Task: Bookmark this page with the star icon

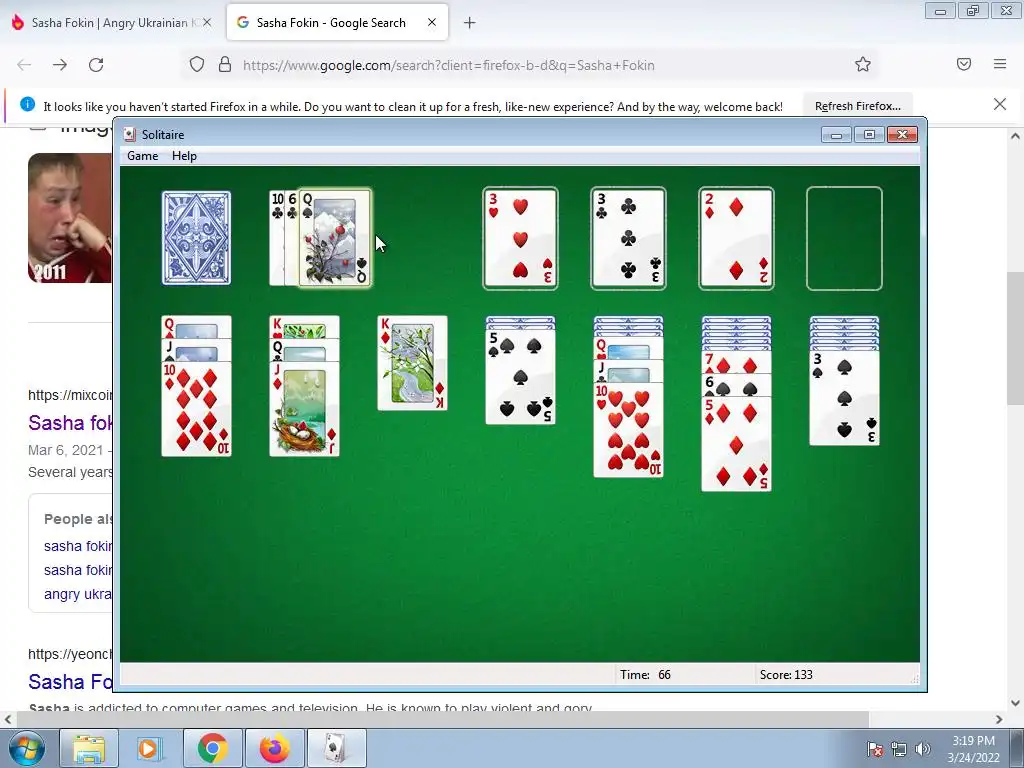Action: click(x=863, y=64)
